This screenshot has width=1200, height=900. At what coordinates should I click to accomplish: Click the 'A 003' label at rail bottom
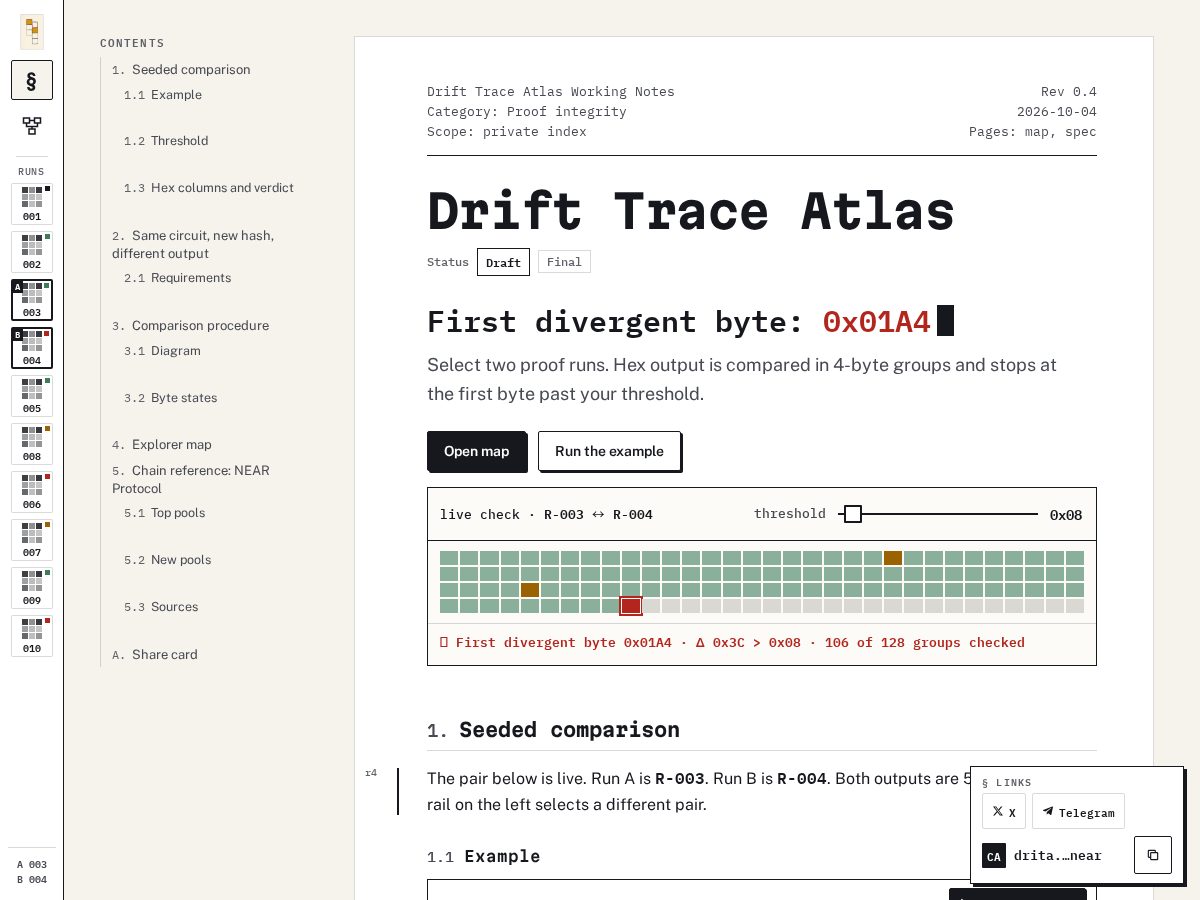tap(32, 865)
